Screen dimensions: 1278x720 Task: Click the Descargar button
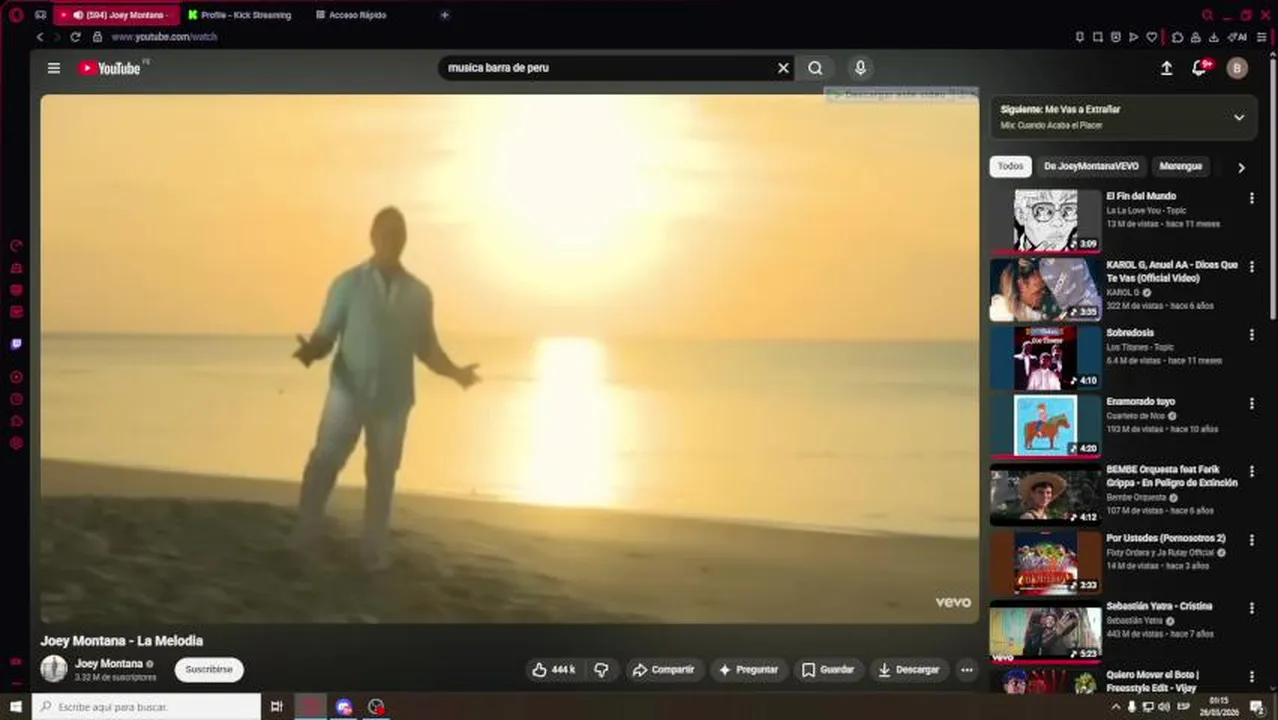point(909,670)
